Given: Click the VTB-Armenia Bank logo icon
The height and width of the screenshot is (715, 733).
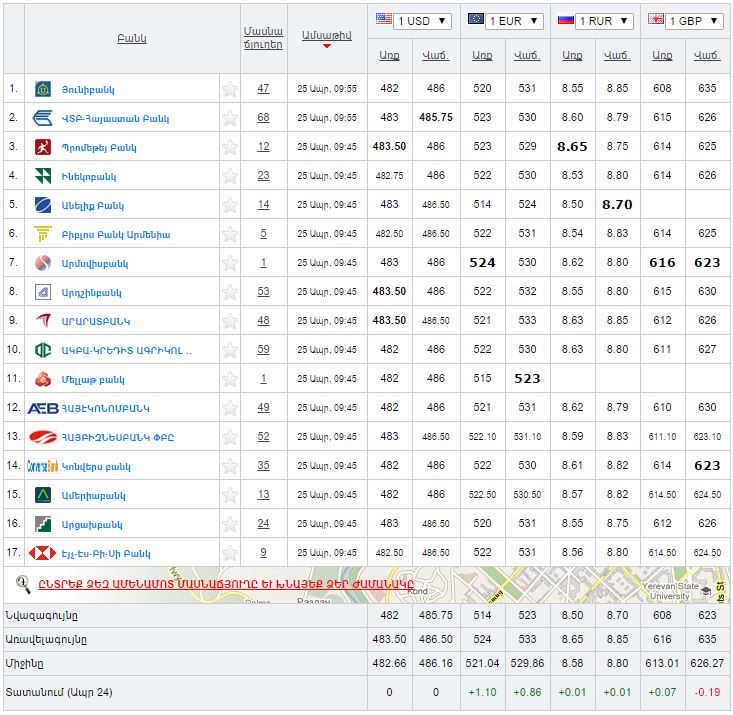Looking at the screenshot, I should [x=43, y=118].
